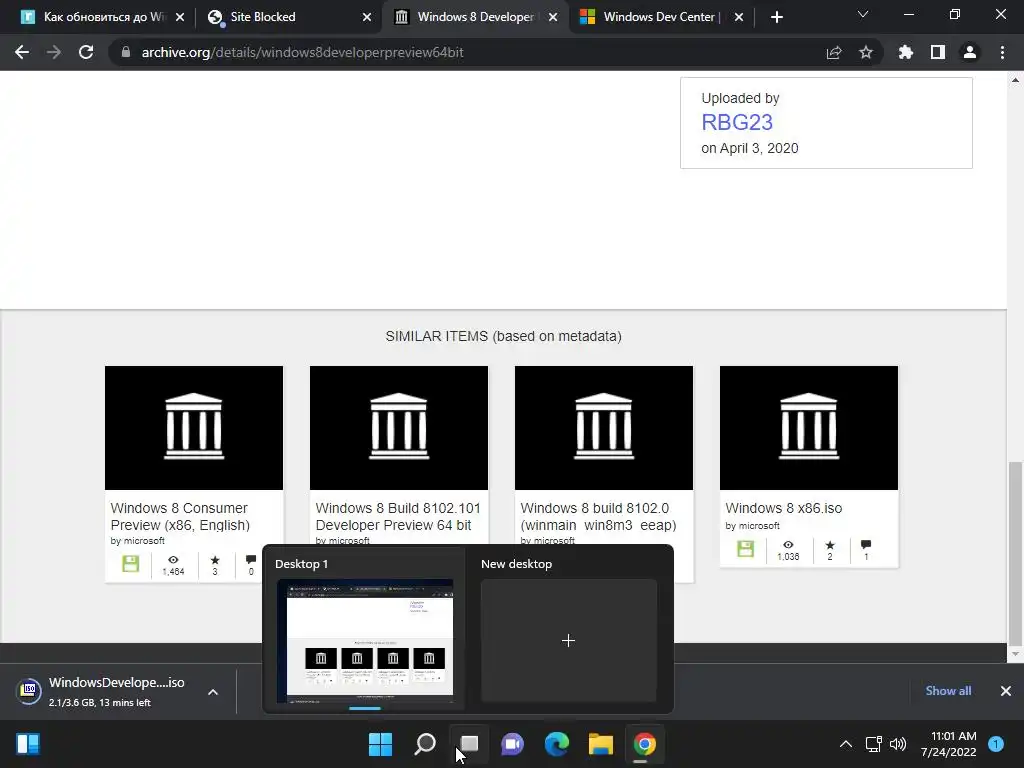Bookmark this page with the star icon

tap(865, 52)
